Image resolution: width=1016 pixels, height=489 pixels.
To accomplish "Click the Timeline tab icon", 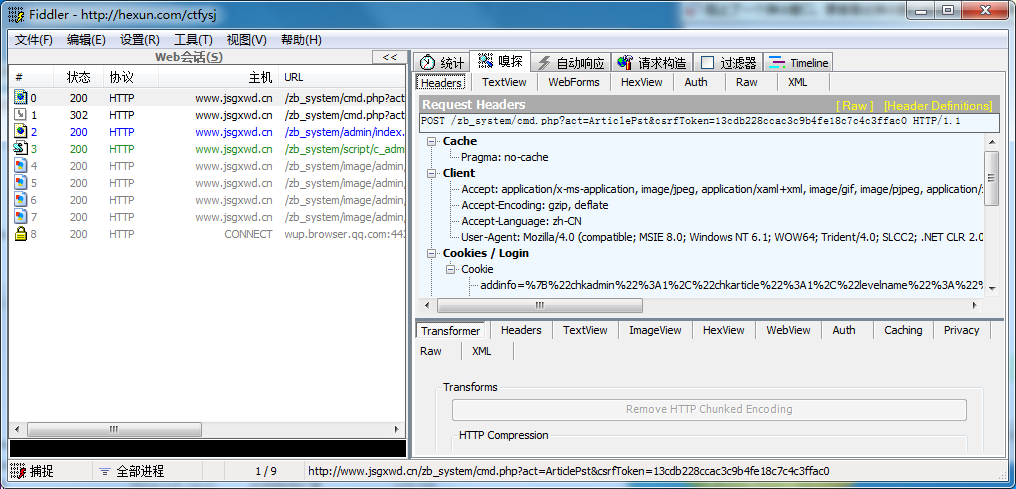I will [777, 63].
